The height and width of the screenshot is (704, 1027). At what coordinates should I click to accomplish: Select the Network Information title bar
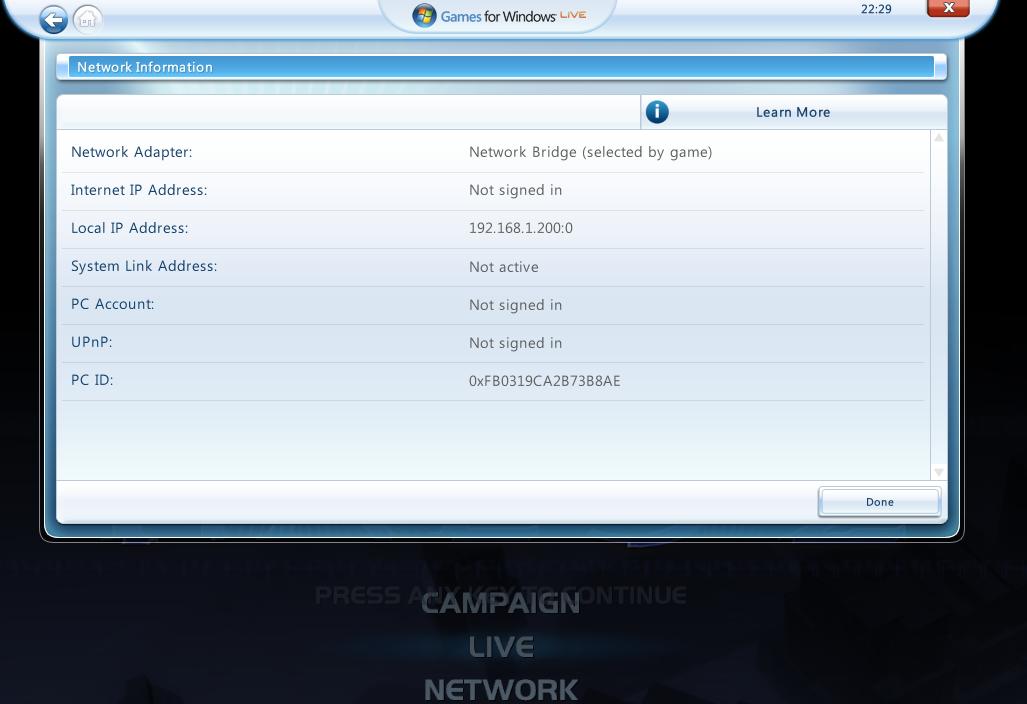tap(501, 67)
